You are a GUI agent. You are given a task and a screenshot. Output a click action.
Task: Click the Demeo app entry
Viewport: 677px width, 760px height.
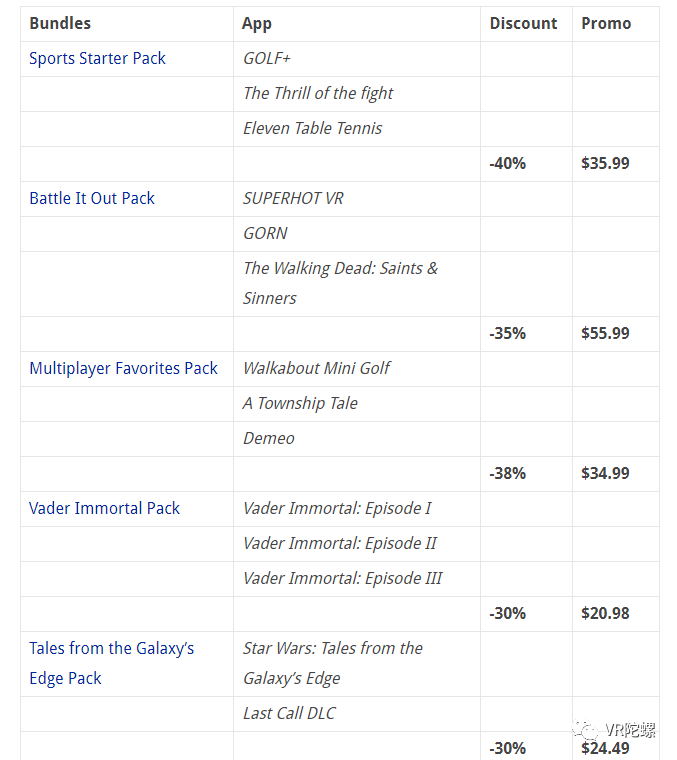(x=268, y=438)
